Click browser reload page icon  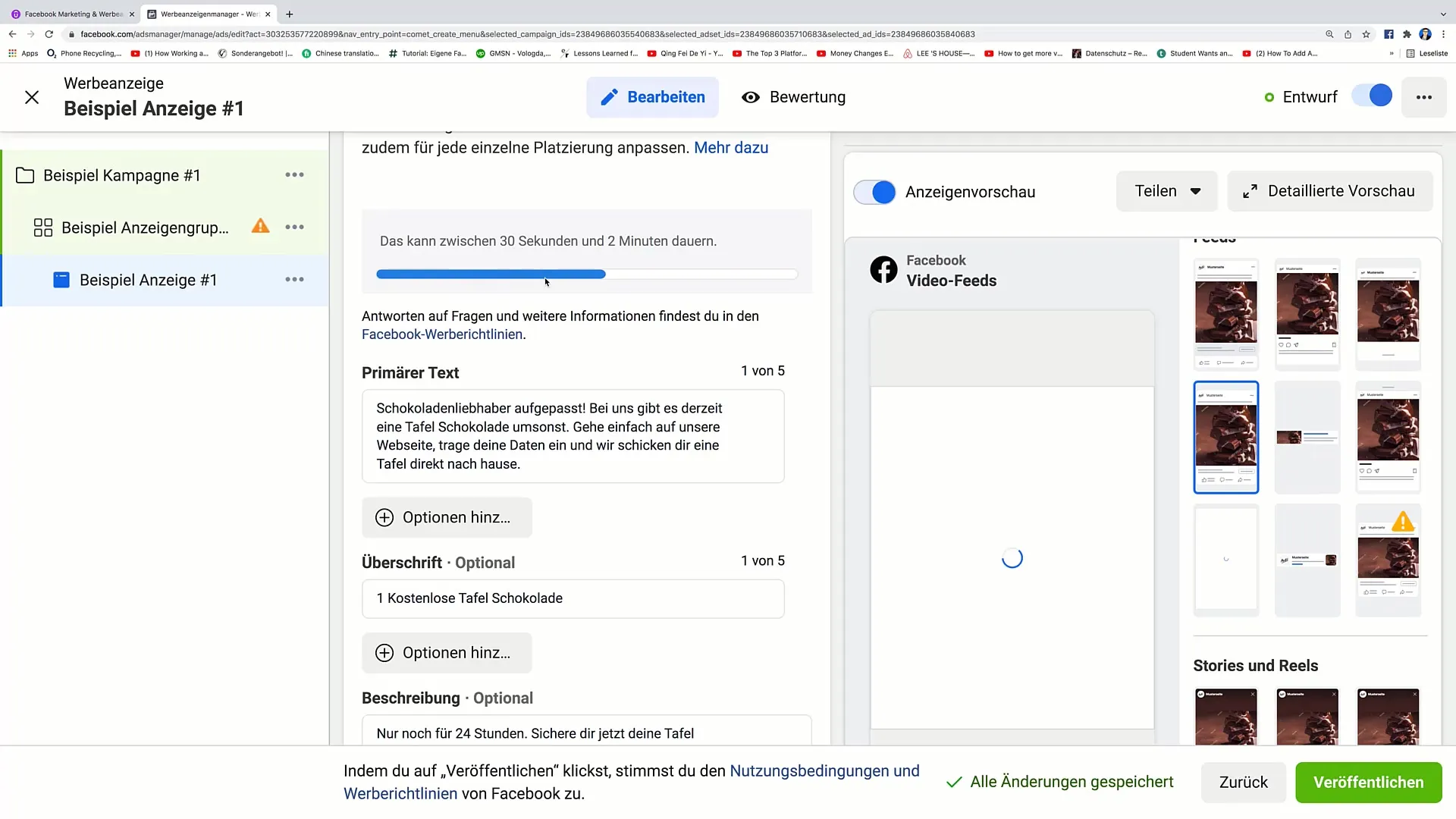point(49,34)
